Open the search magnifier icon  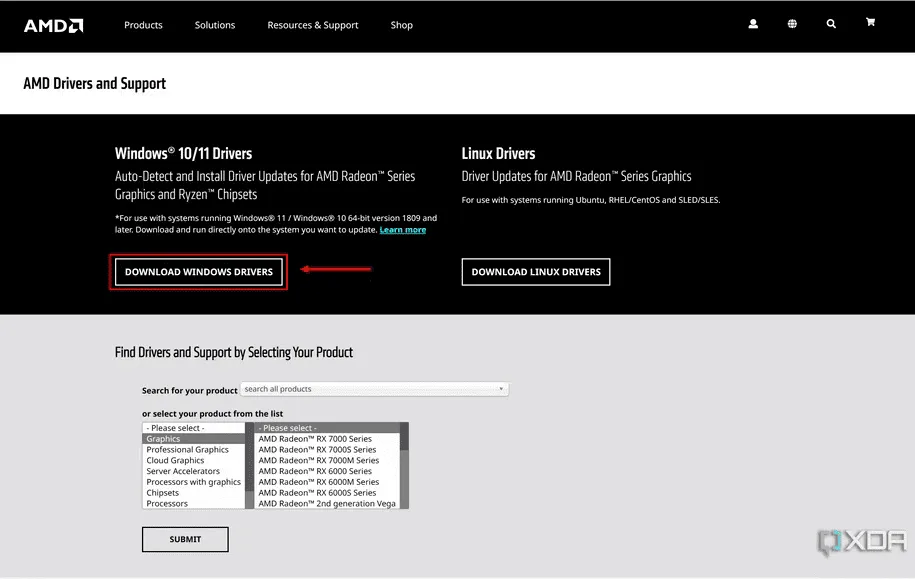tap(831, 24)
